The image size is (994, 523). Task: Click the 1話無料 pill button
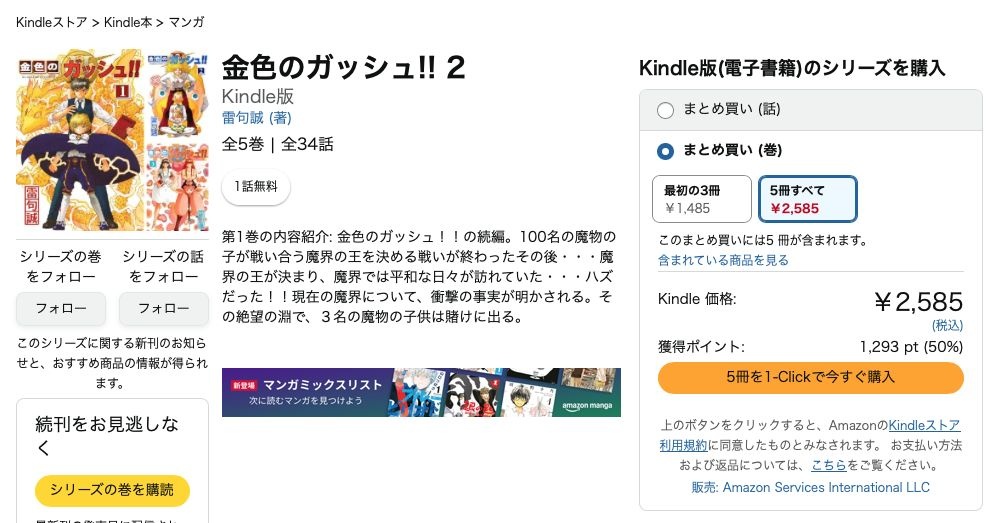point(256,187)
